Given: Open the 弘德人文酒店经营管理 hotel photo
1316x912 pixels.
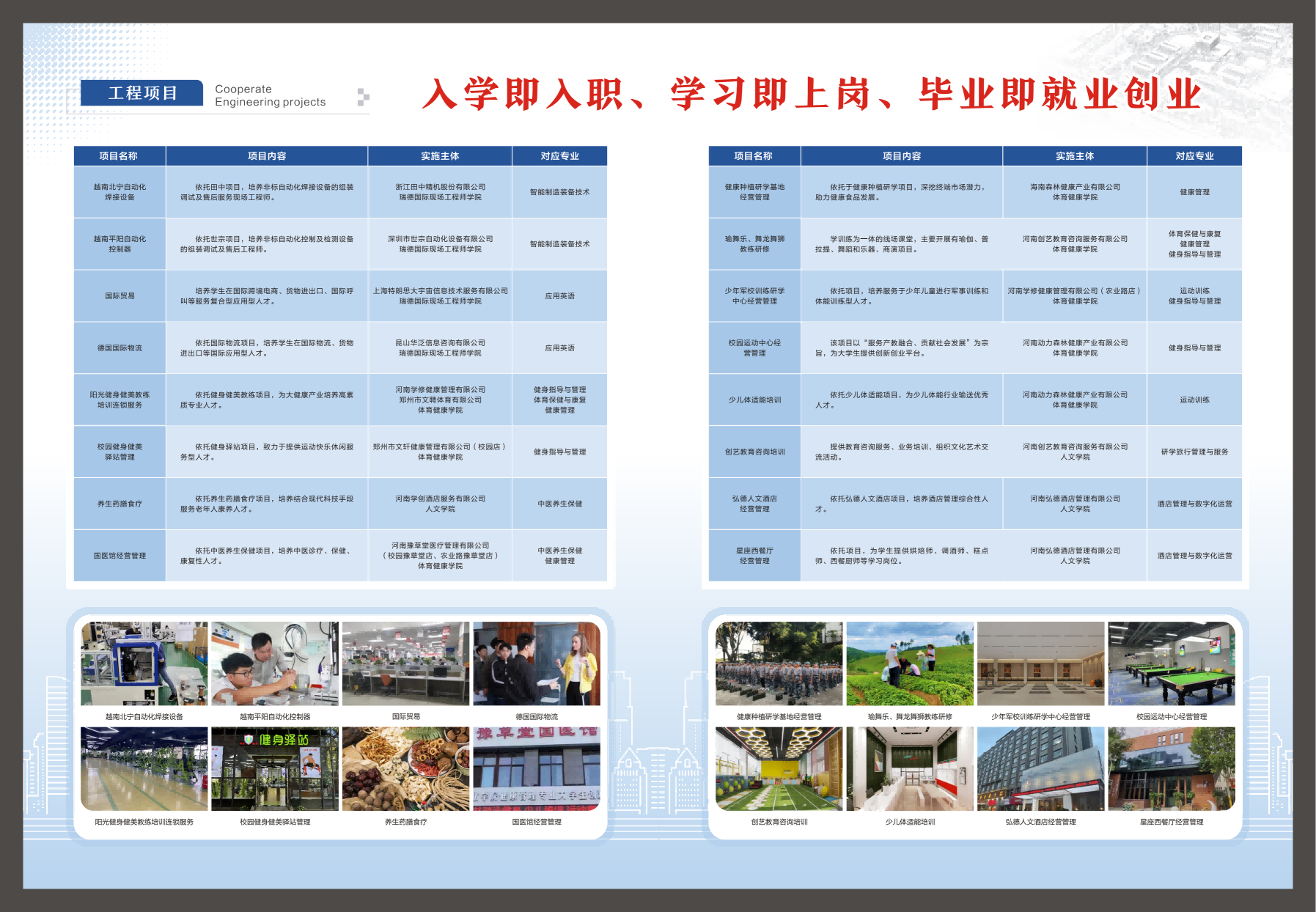Looking at the screenshot, I should [1040, 769].
